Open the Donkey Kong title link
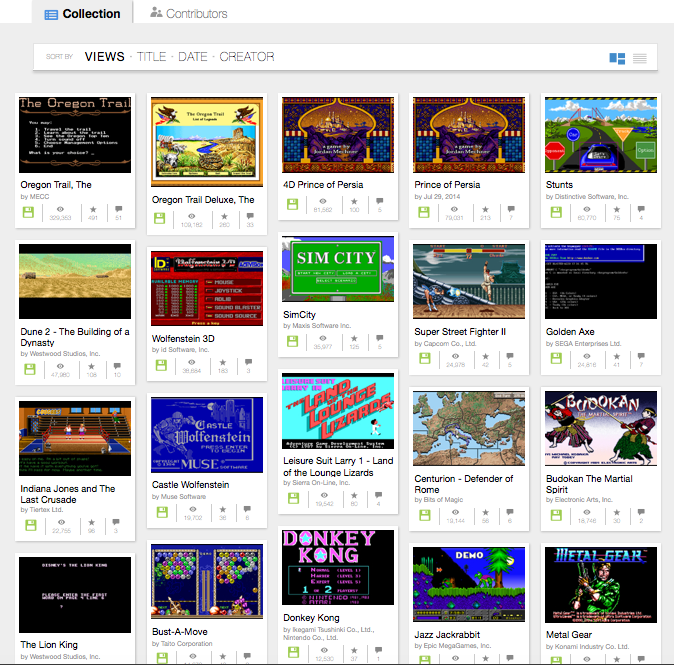The image size is (674, 665). (x=311, y=618)
